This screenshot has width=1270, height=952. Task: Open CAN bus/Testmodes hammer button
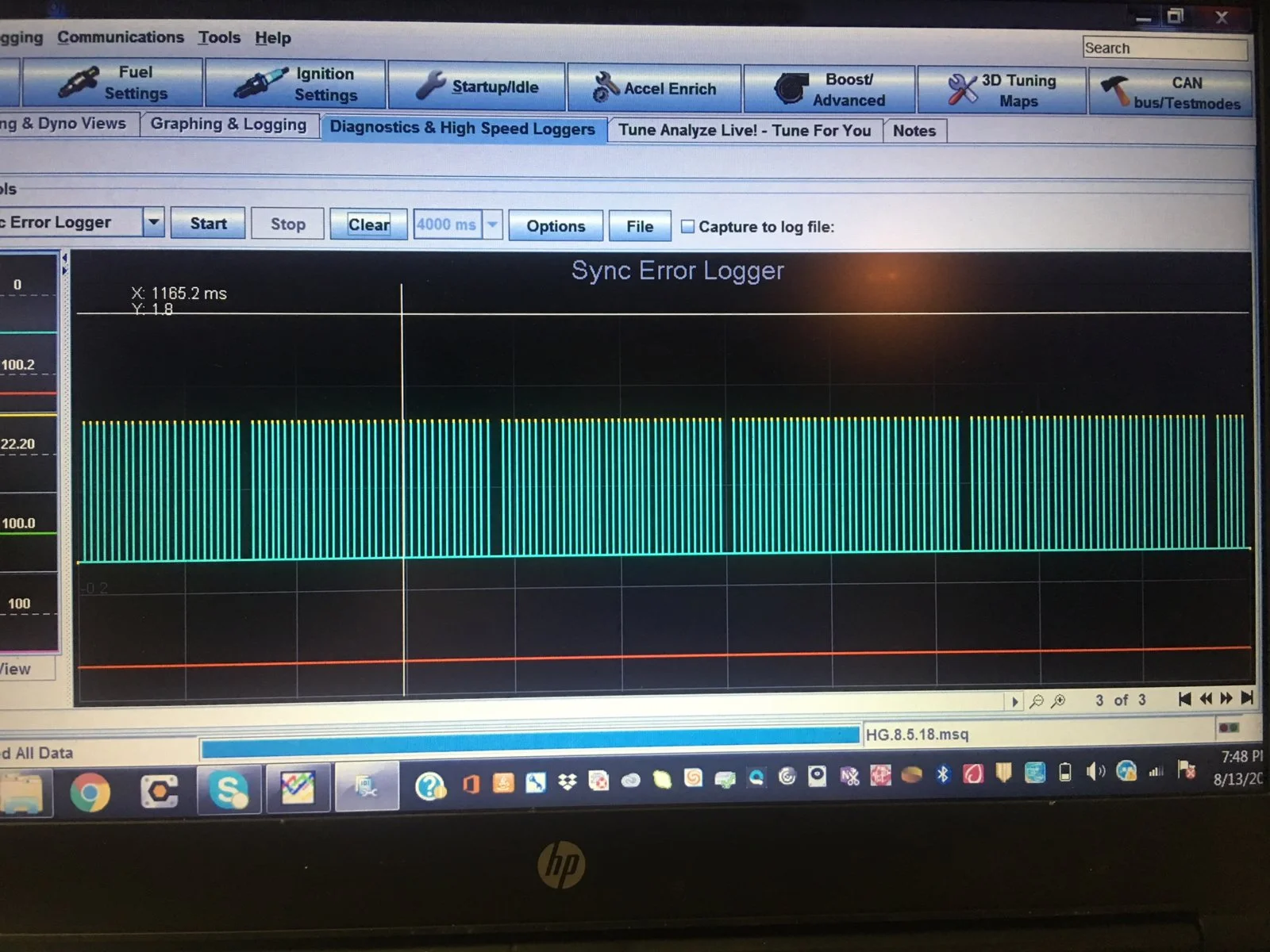pos(1171,93)
